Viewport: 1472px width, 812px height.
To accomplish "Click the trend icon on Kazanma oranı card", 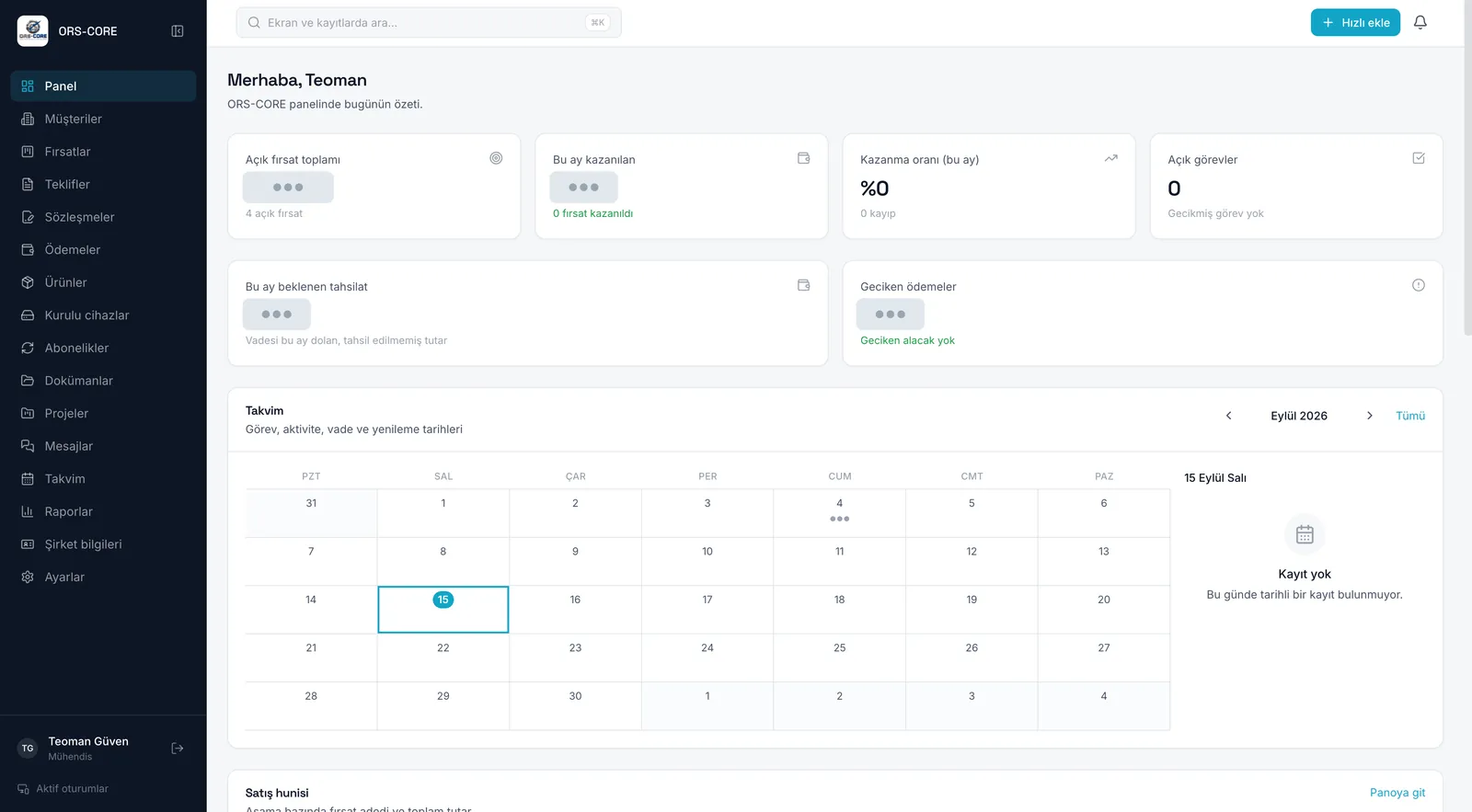I will [x=1111, y=158].
